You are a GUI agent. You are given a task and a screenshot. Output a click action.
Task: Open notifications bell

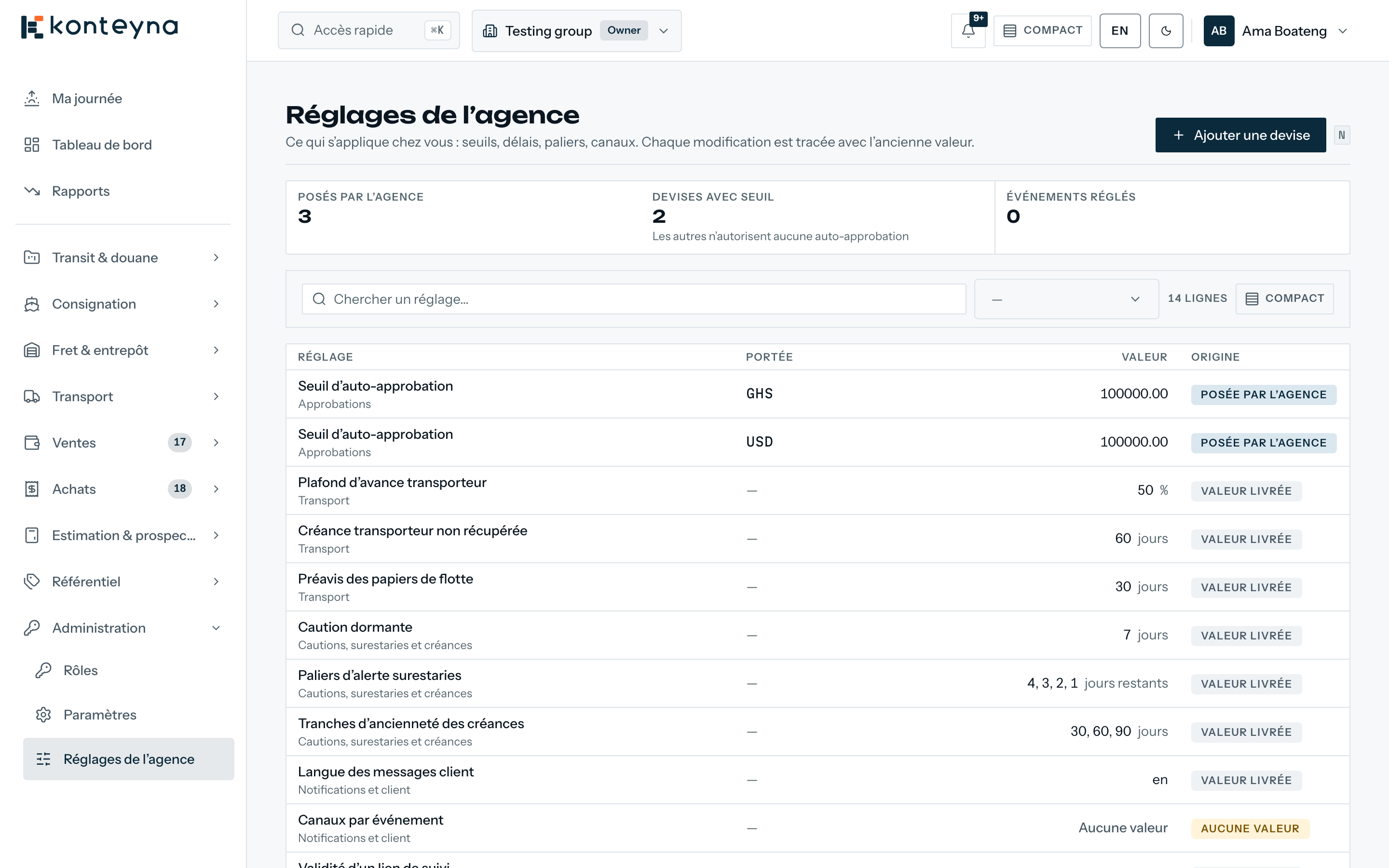pos(968,31)
